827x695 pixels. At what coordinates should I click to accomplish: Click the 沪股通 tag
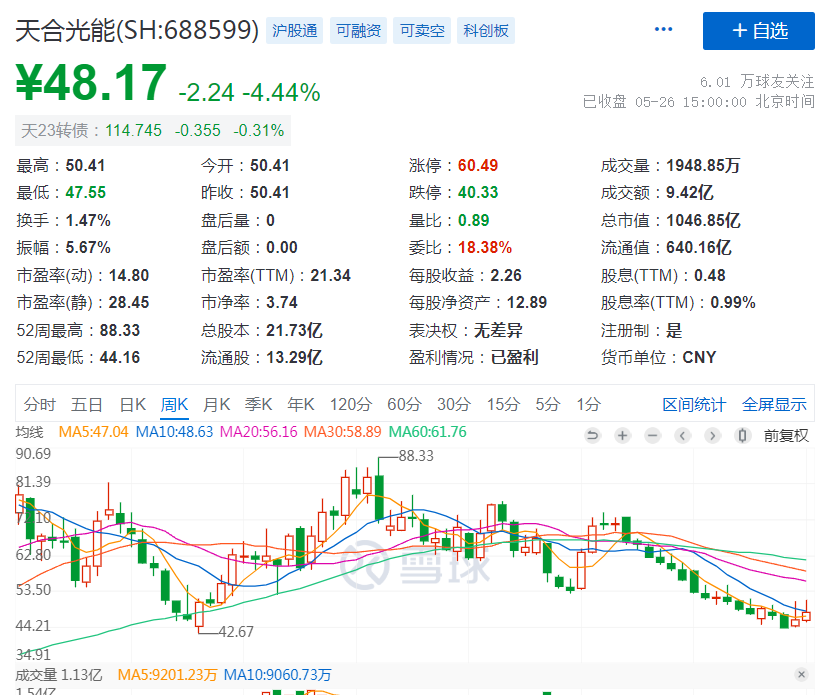[x=294, y=31]
